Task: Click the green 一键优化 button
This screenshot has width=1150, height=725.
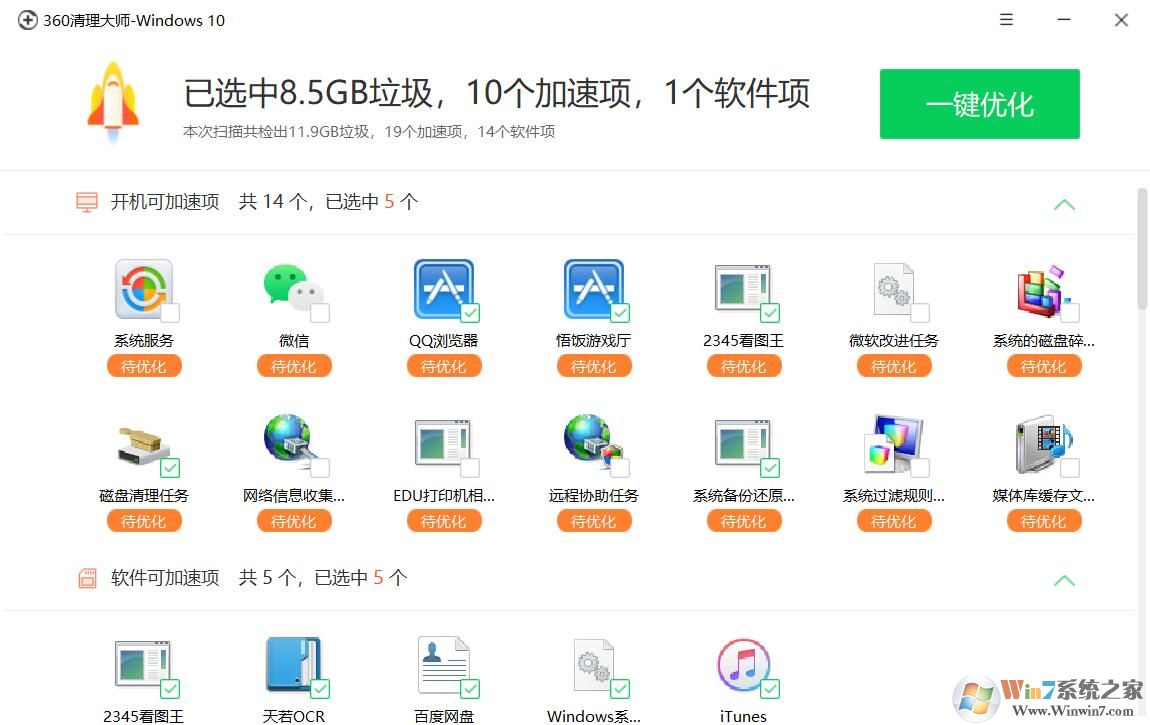Action: pos(979,103)
